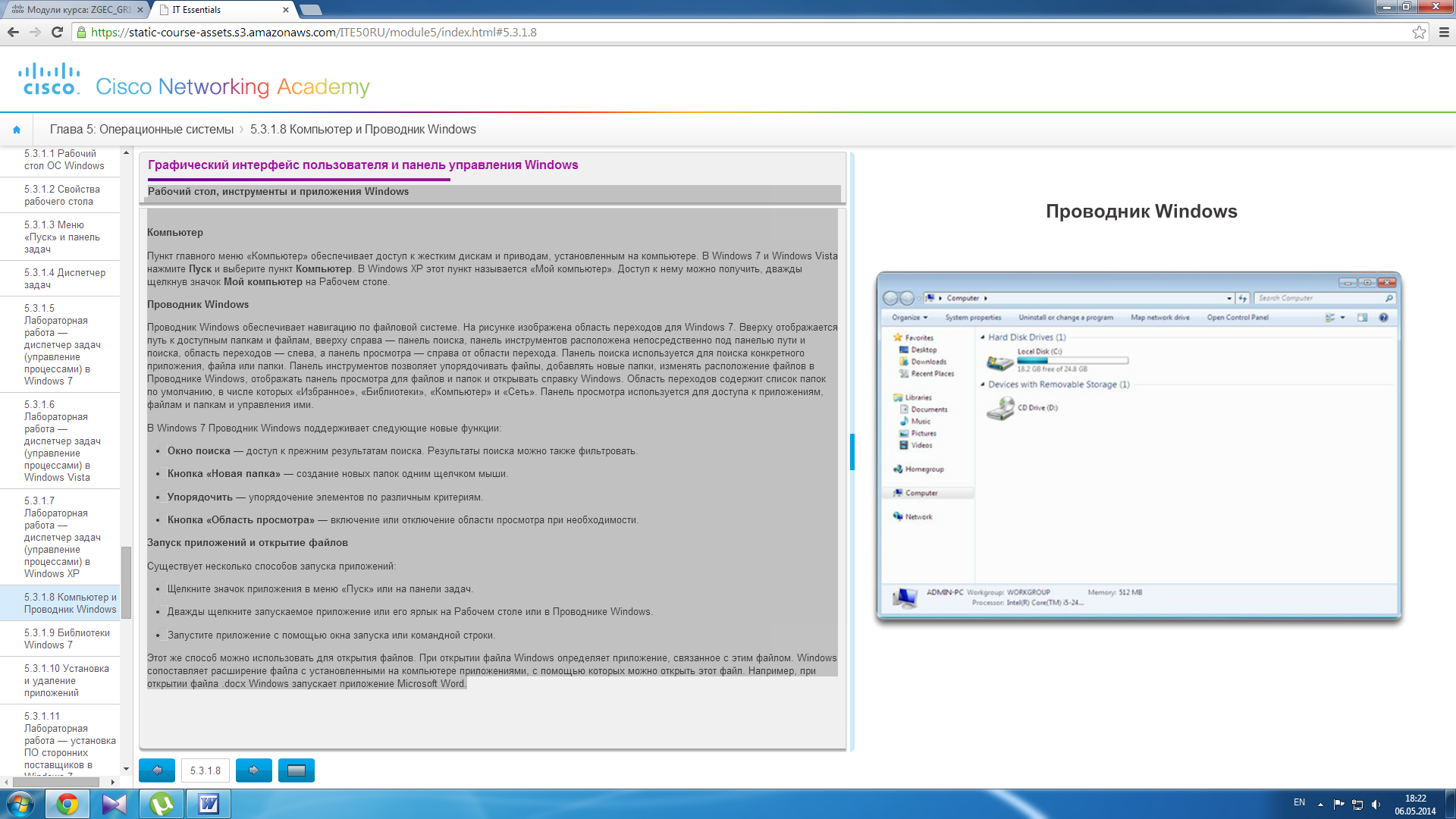This screenshot has width=1456, height=819.
Task: Open Windows Start menu
Action: click(x=20, y=804)
